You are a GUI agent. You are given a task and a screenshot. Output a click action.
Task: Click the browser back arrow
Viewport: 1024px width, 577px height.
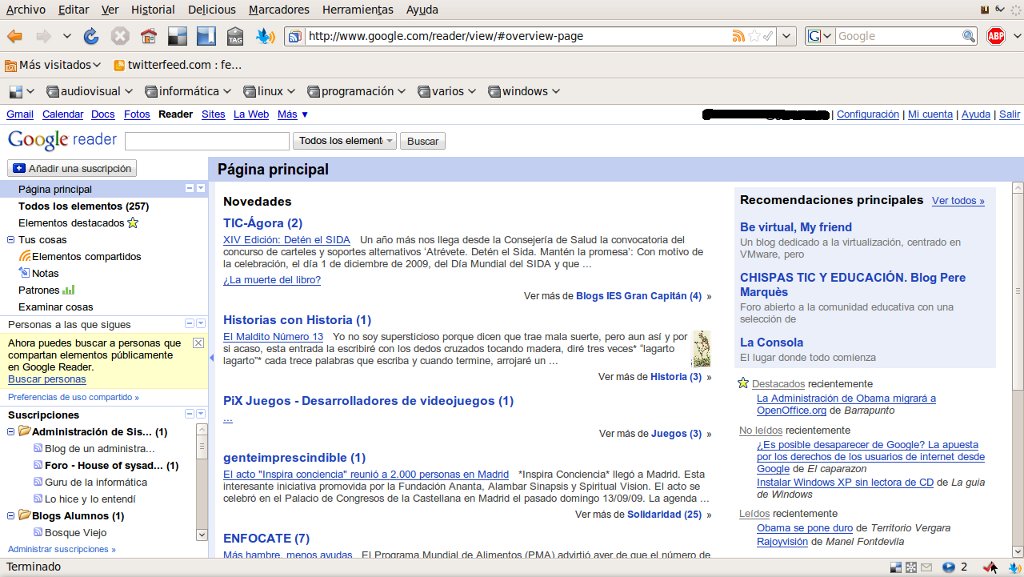point(15,37)
